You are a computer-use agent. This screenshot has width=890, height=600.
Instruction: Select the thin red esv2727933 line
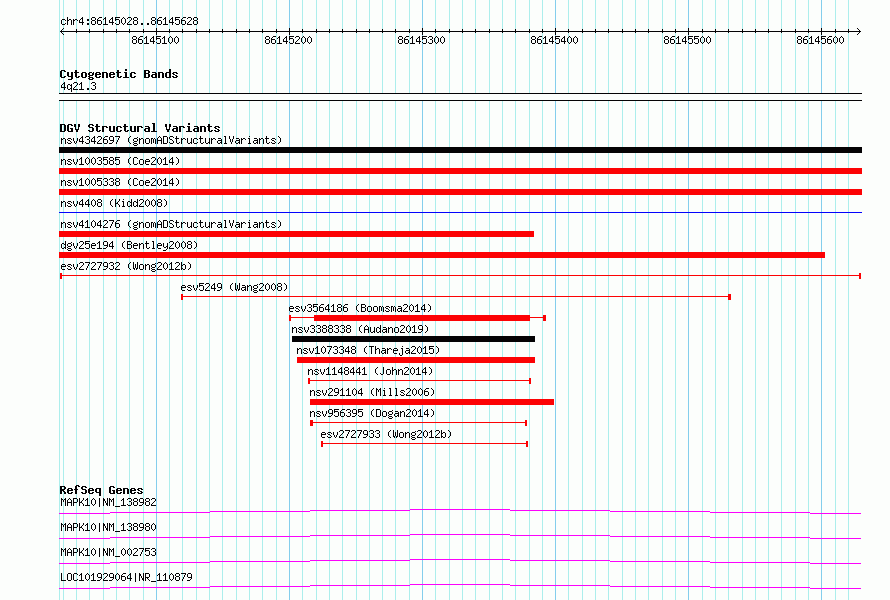click(x=425, y=444)
